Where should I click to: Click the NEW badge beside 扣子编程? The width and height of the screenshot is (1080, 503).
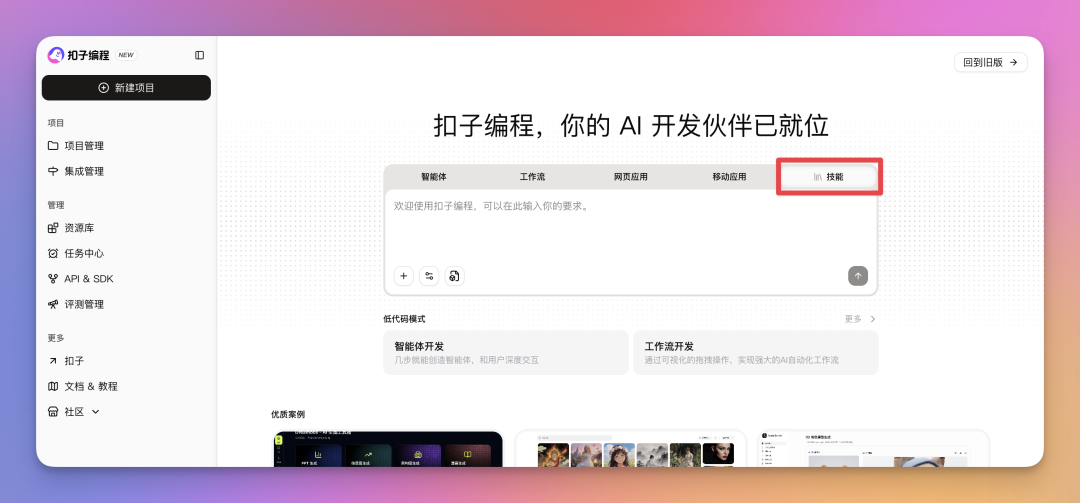(125, 55)
